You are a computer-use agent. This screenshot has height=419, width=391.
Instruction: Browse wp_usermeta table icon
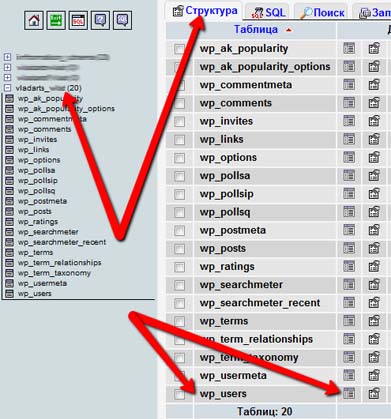(x=349, y=375)
